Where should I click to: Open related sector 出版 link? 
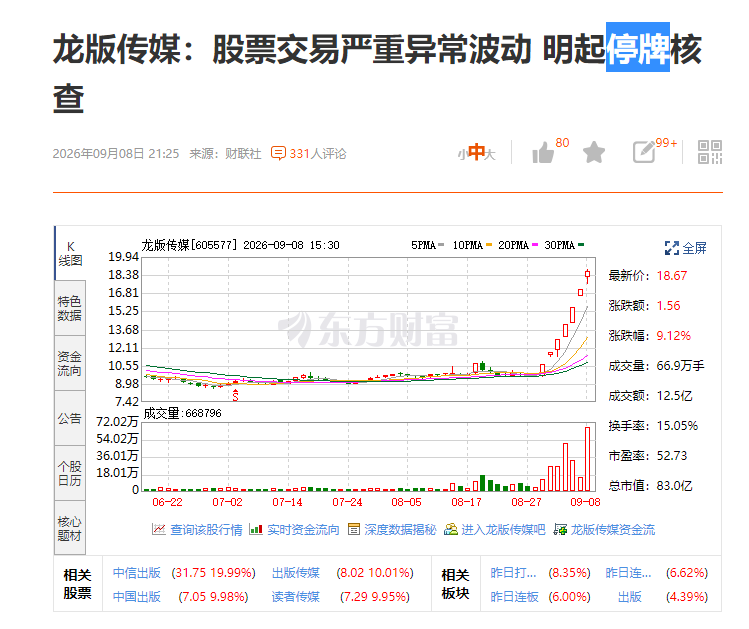click(630, 597)
